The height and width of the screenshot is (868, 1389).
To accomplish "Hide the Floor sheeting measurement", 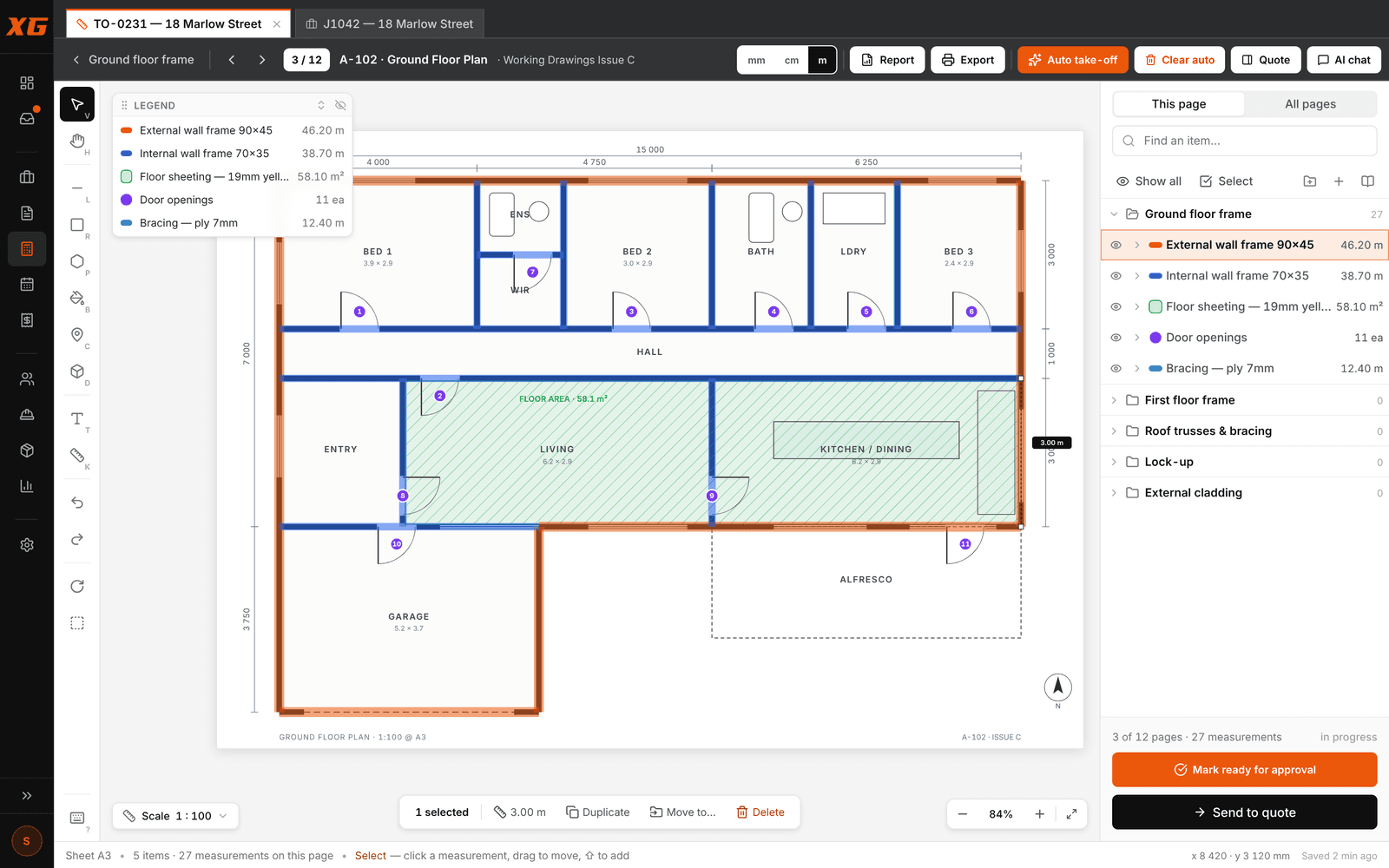I will coord(1116,306).
